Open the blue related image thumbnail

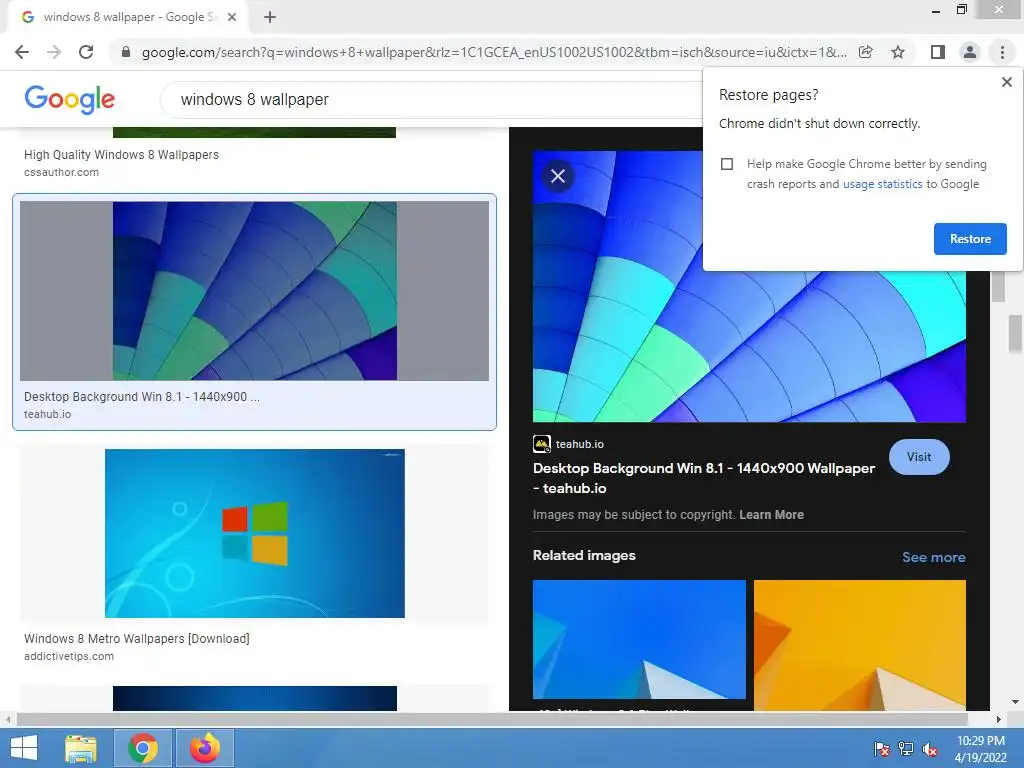point(639,639)
